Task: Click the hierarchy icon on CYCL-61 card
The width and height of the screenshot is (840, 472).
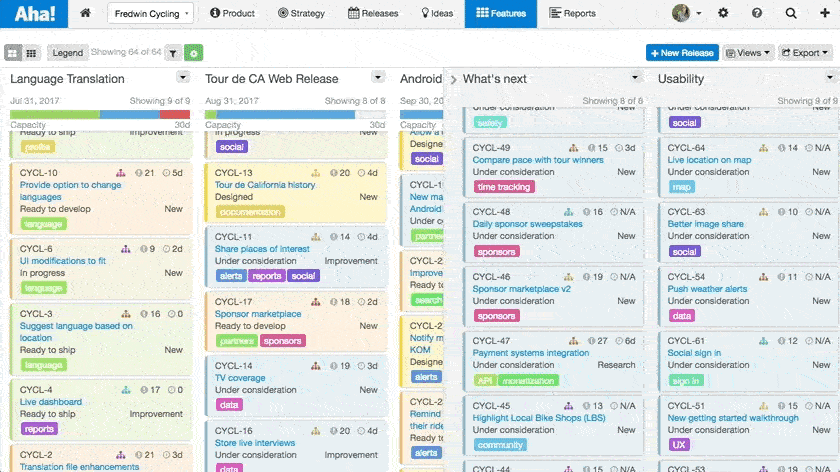Action: click(x=763, y=341)
